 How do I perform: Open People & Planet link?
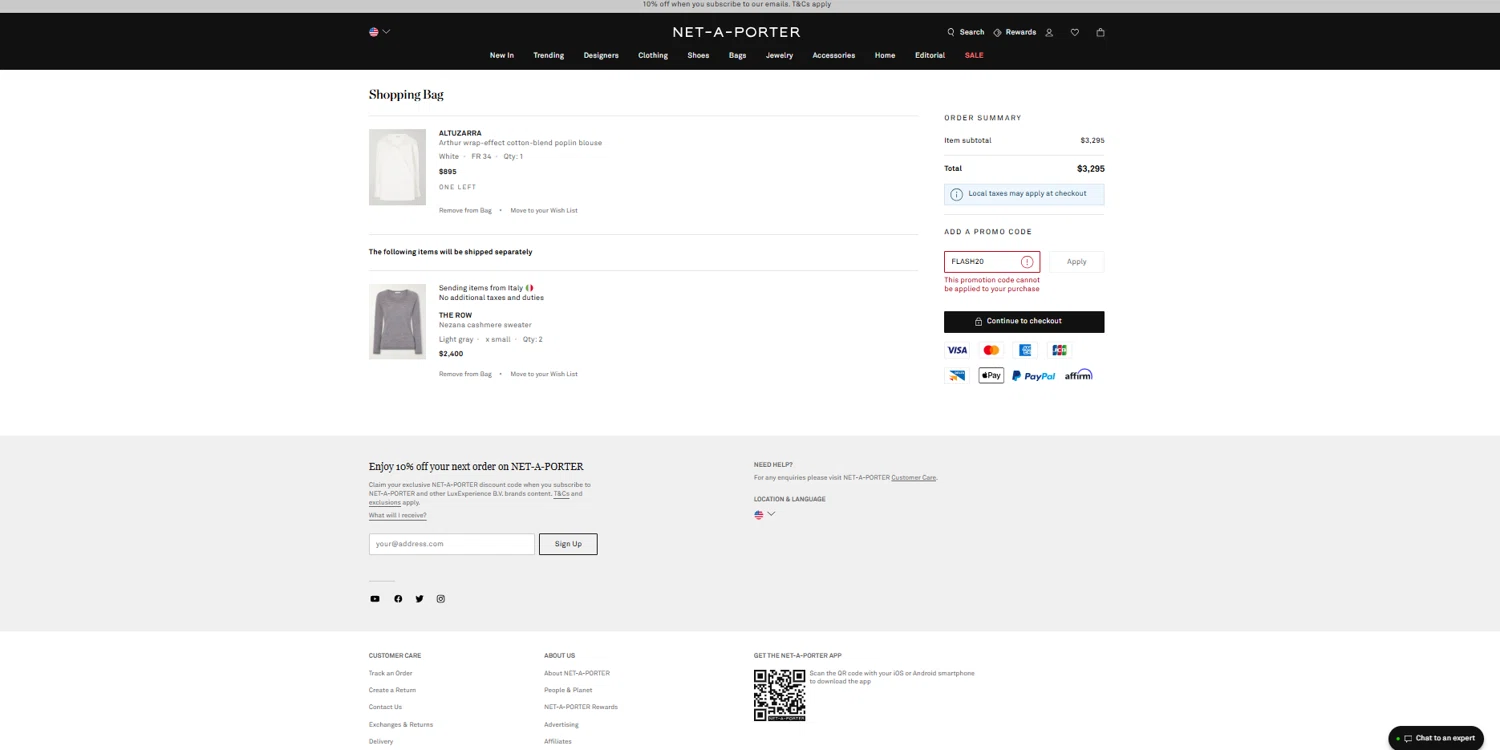pos(568,690)
